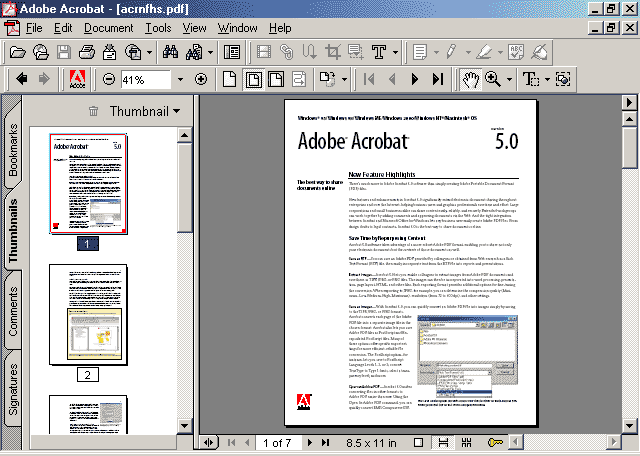
Task: Click the Zoom Out minus button
Action: (x=109, y=79)
